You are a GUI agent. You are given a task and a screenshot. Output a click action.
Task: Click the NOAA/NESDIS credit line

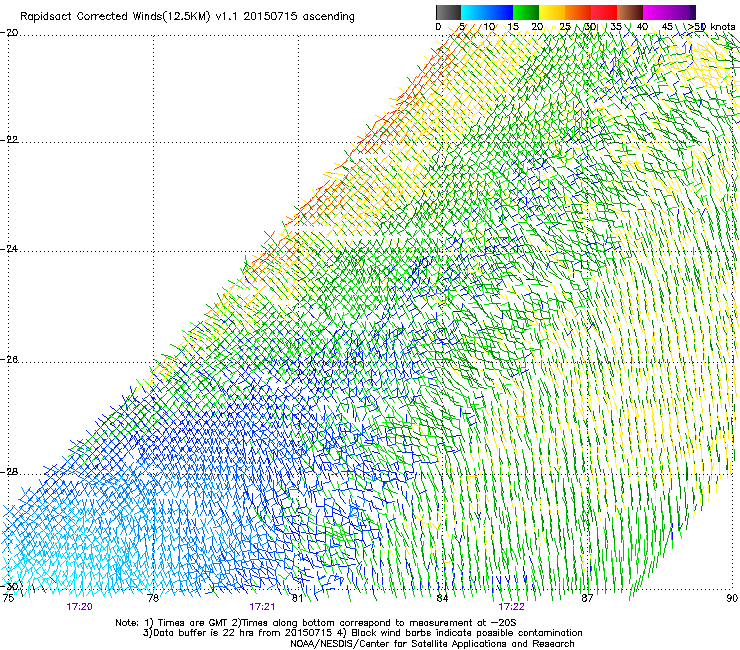tap(432, 643)
